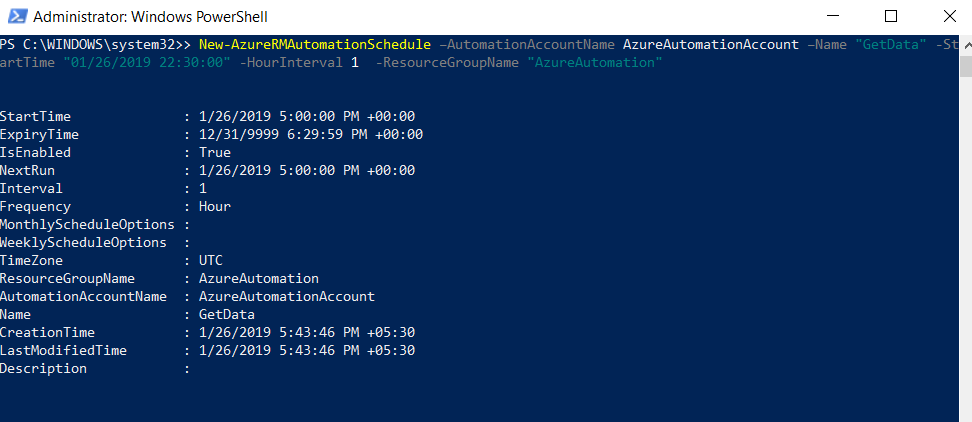Click the IsEnabled value True
This screenshot has height=422, width=972.
214,152
